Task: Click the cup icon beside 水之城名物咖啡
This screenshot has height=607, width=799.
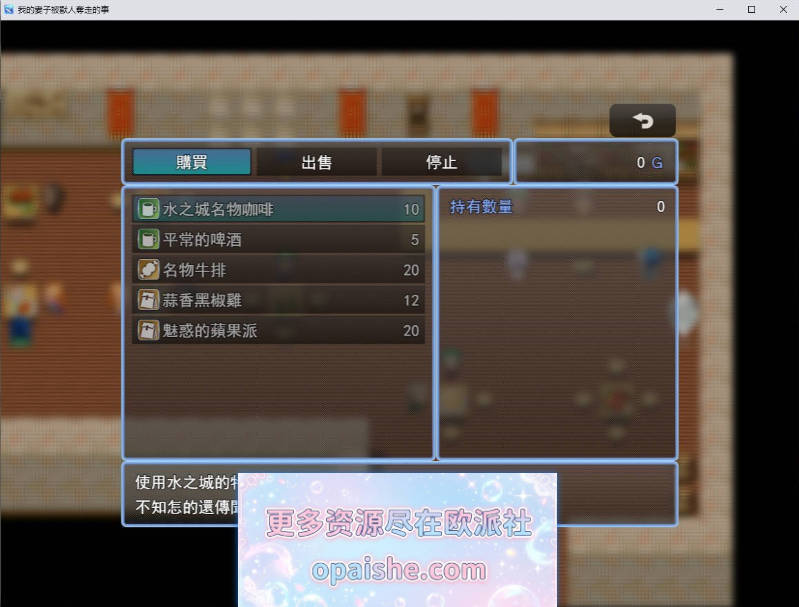Action: 148,209
